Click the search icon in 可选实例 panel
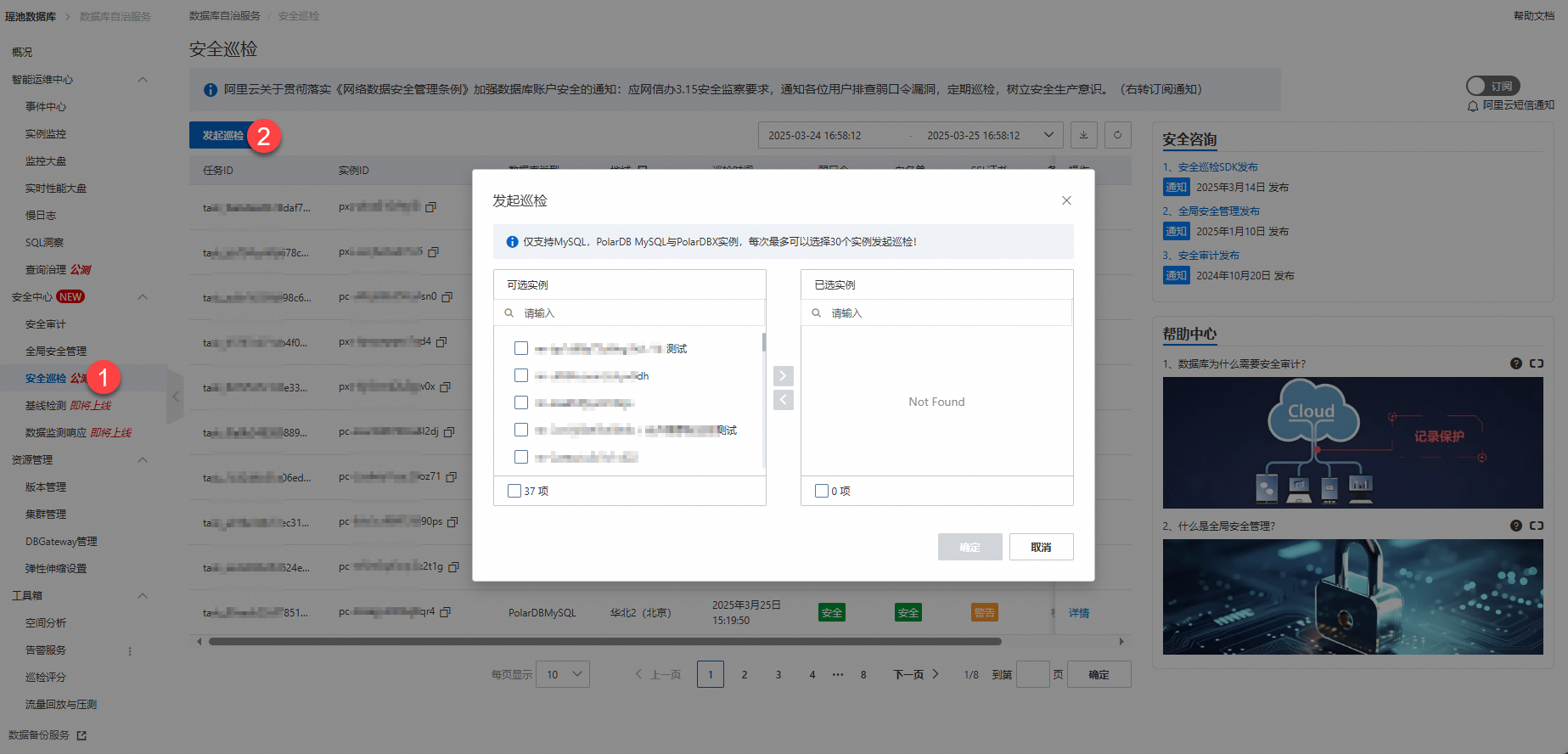 pyautogui.click(x=509, y=313)
